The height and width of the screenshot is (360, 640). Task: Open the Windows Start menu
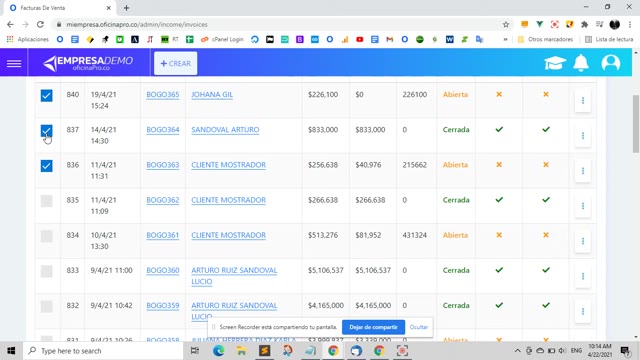click(11, 351)
